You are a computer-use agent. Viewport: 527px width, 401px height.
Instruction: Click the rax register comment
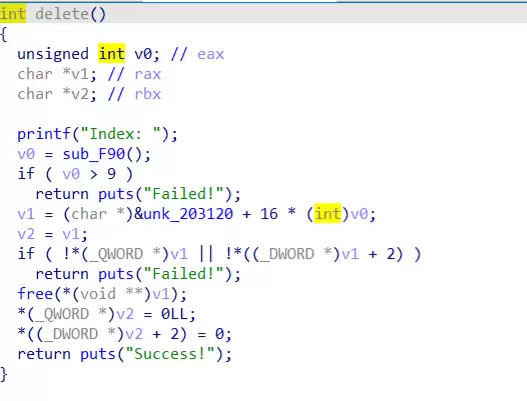tap(148, 74)
